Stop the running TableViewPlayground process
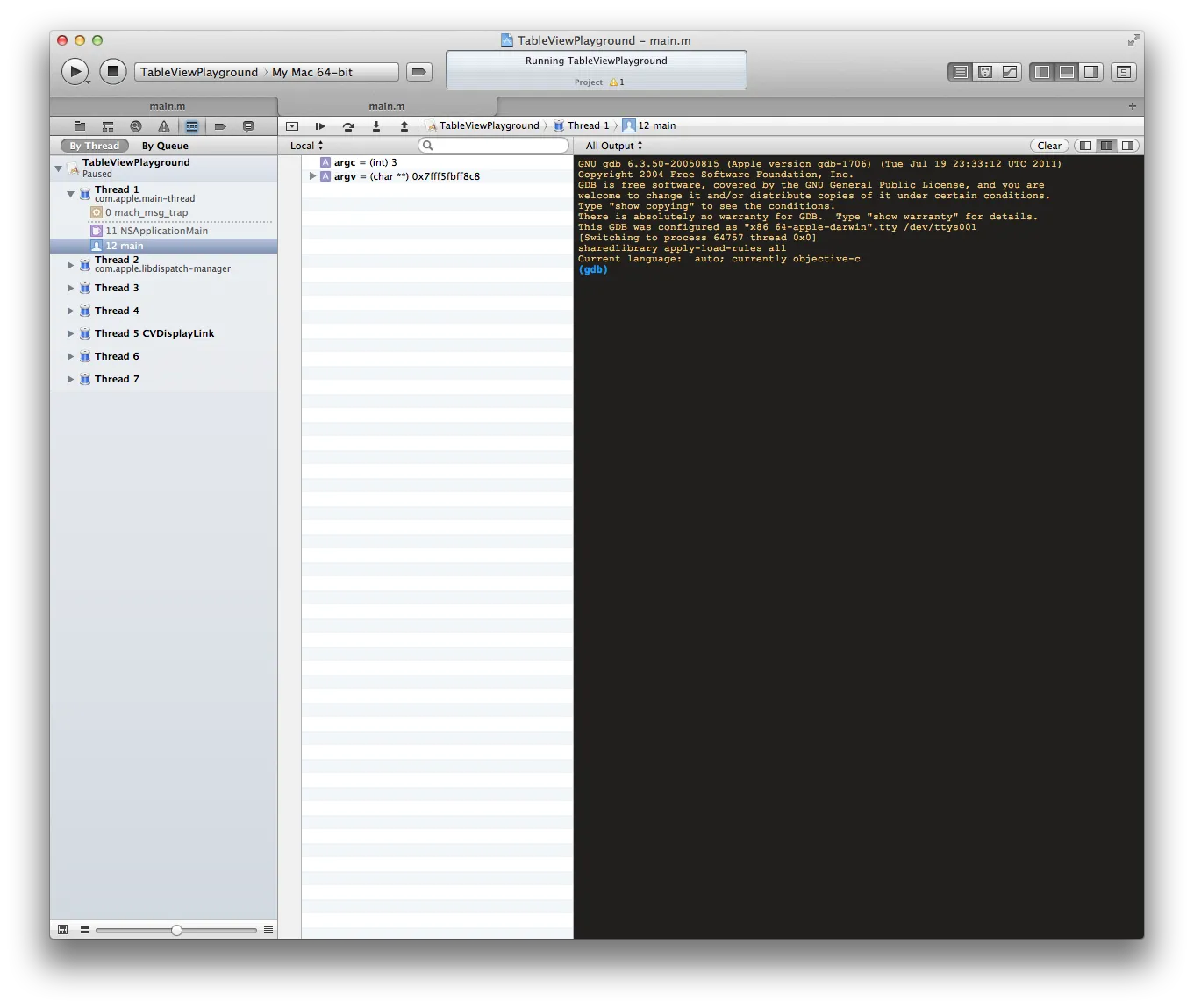 tap(112, 72)
